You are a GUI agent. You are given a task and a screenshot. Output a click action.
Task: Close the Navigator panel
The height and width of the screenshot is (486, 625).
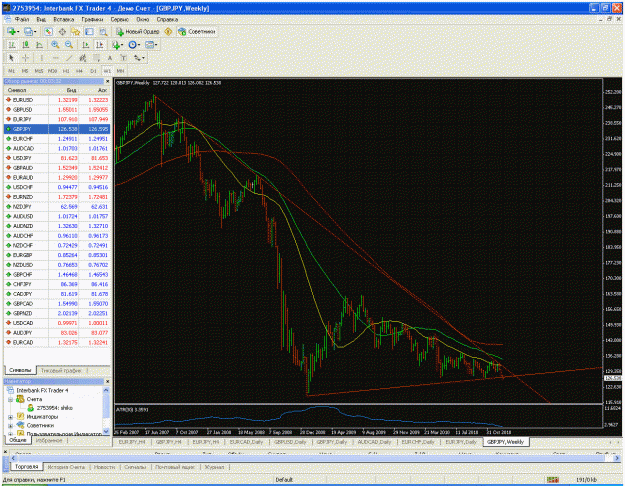107,382
